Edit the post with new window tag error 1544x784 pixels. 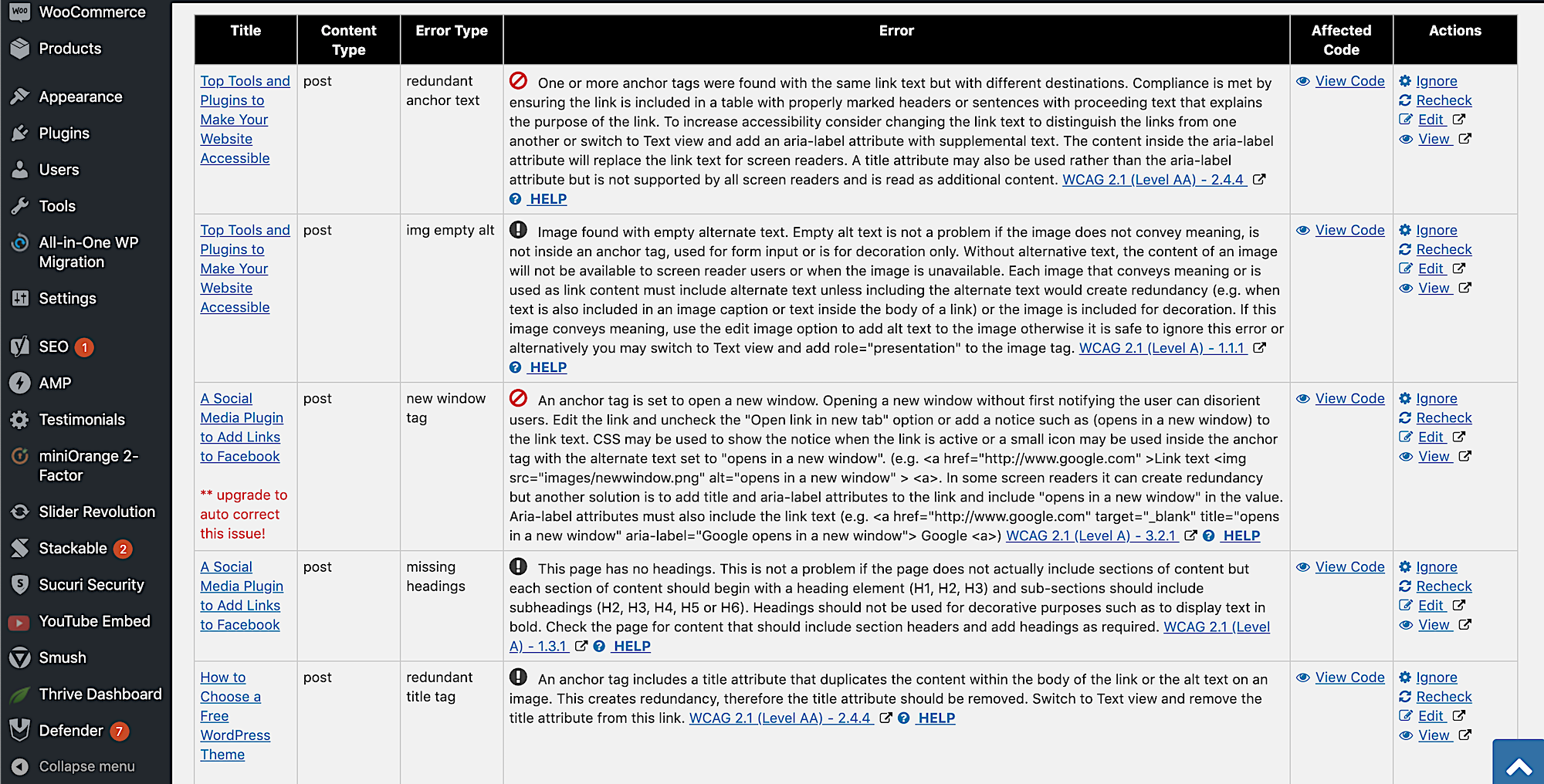pyautogui.click(x=1431, y=437)
